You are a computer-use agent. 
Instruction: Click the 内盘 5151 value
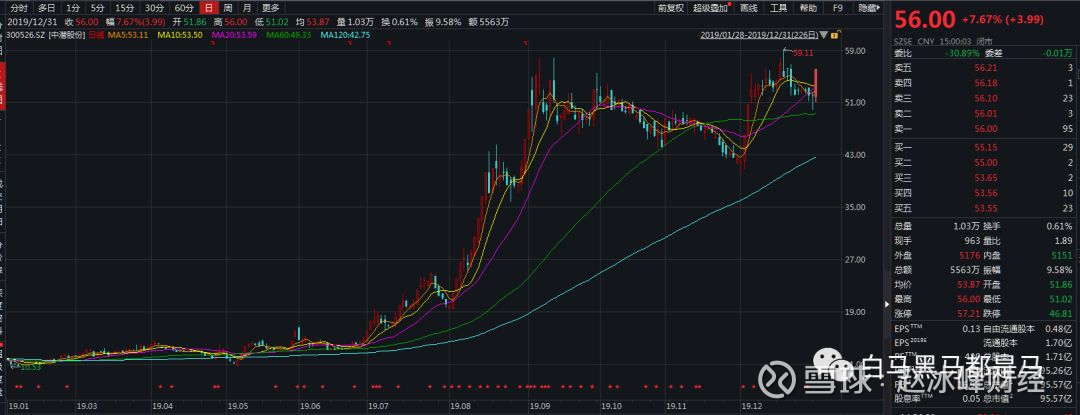point(1062,255)
